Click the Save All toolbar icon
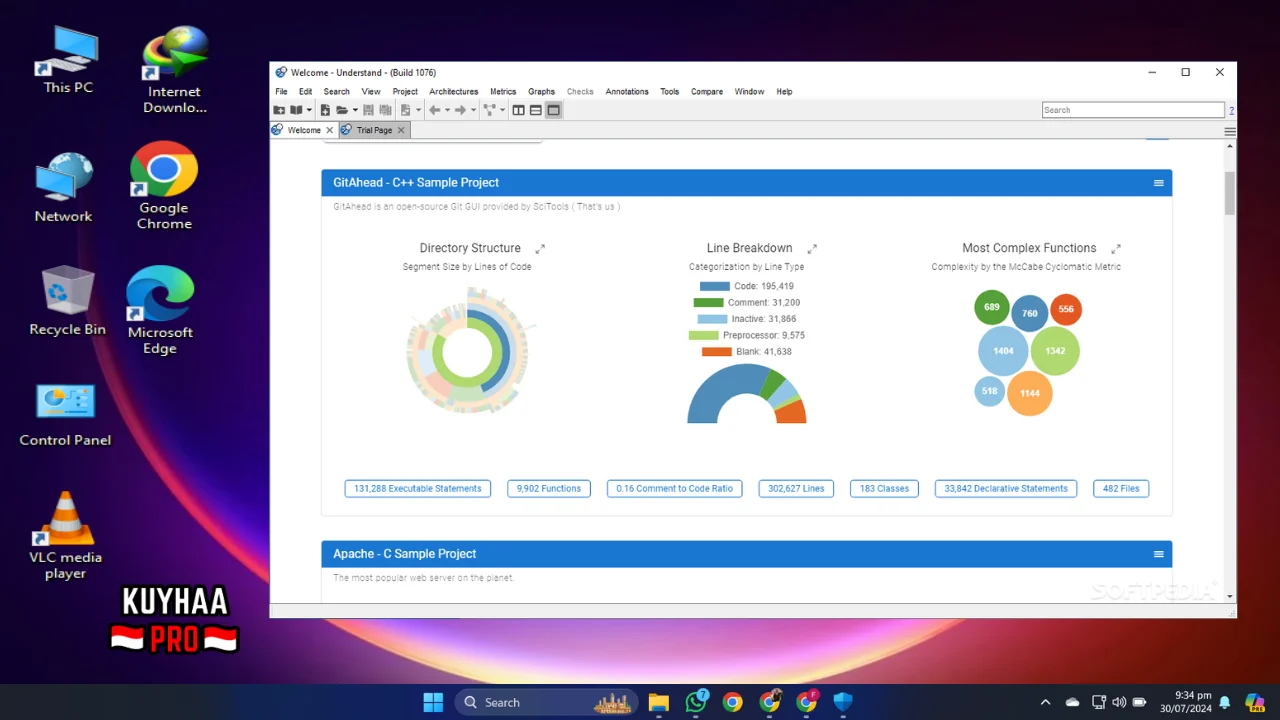The image size is (1280, 720). [385, 110]
